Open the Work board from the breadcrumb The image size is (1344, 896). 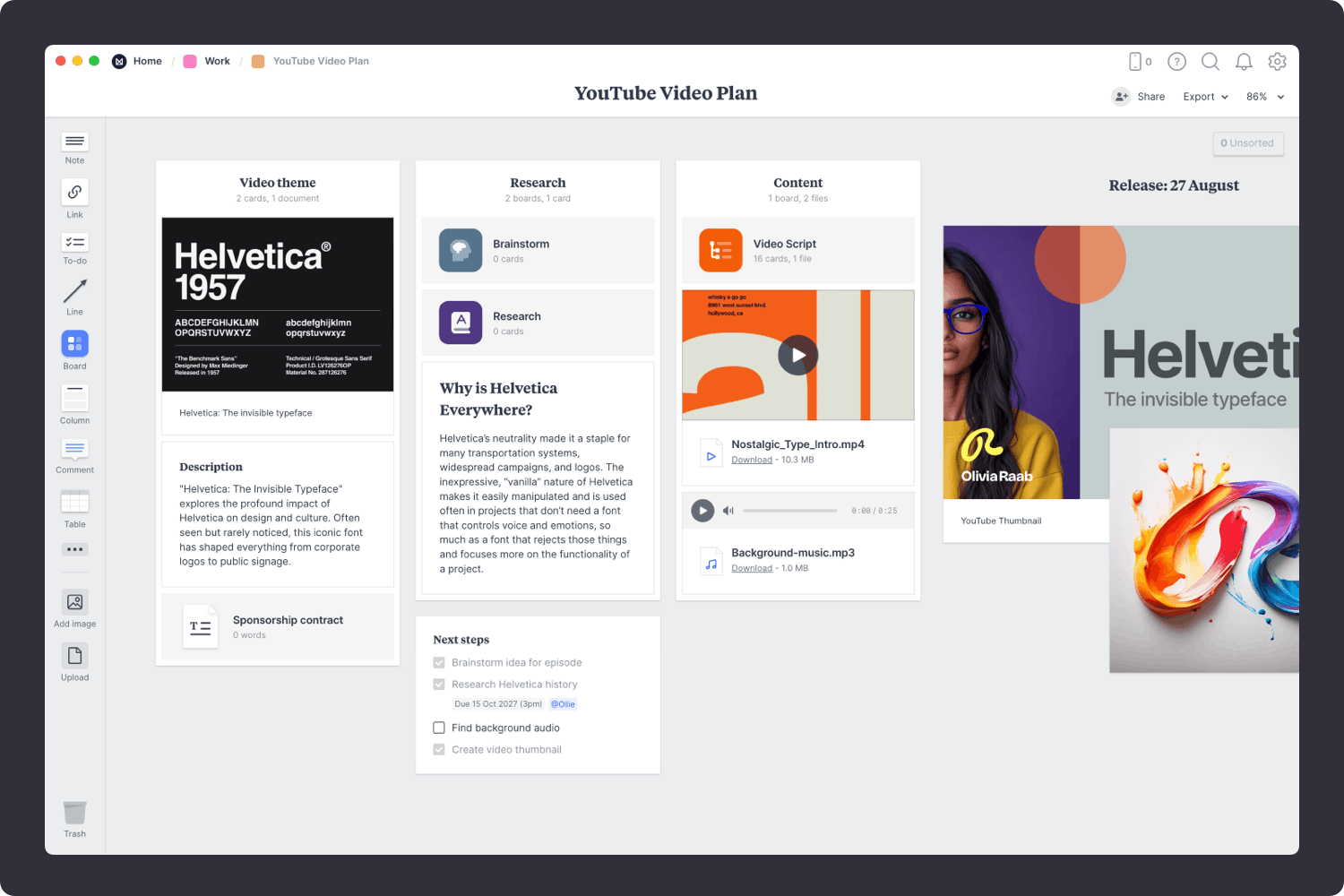[x=216, y=61]
